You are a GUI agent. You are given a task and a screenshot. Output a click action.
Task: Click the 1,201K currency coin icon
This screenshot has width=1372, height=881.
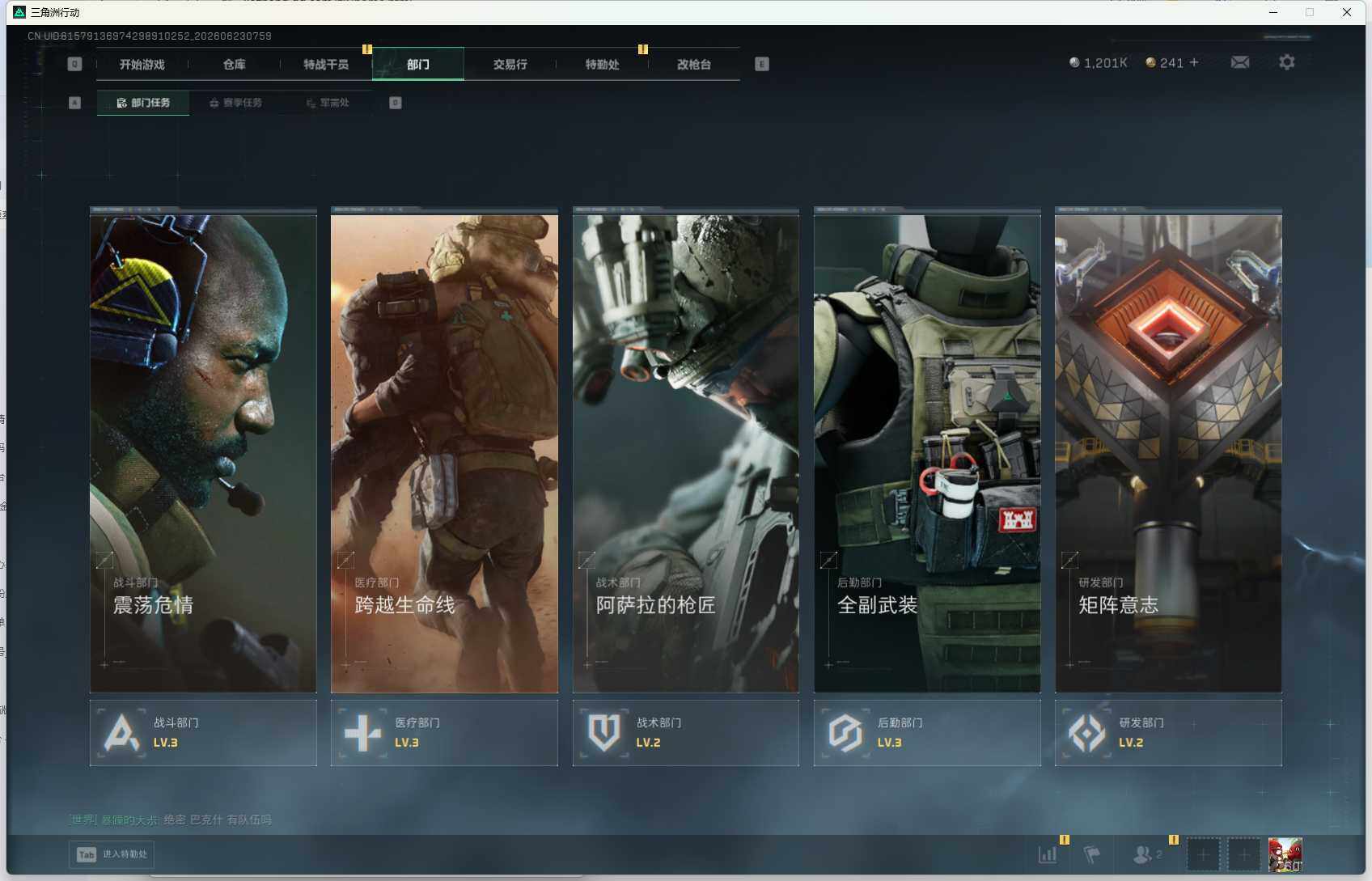[1074, 62]
